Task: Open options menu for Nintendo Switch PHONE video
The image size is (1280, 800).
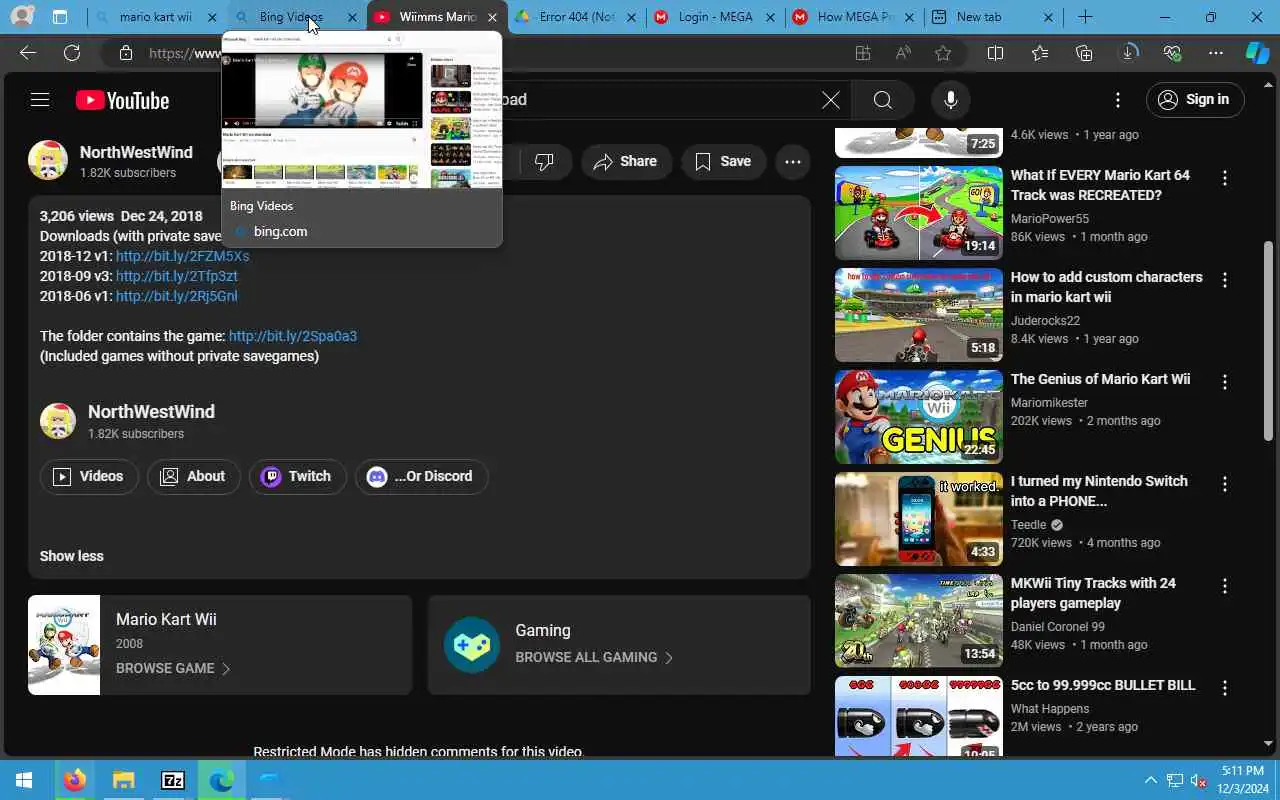Action: click(1224, 484)
